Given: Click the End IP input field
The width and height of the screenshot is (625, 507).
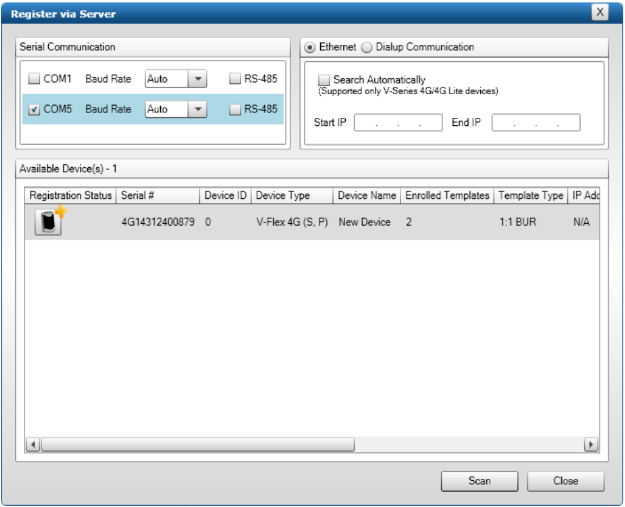Looking at the screenshot, I should (x=535, y=123).
